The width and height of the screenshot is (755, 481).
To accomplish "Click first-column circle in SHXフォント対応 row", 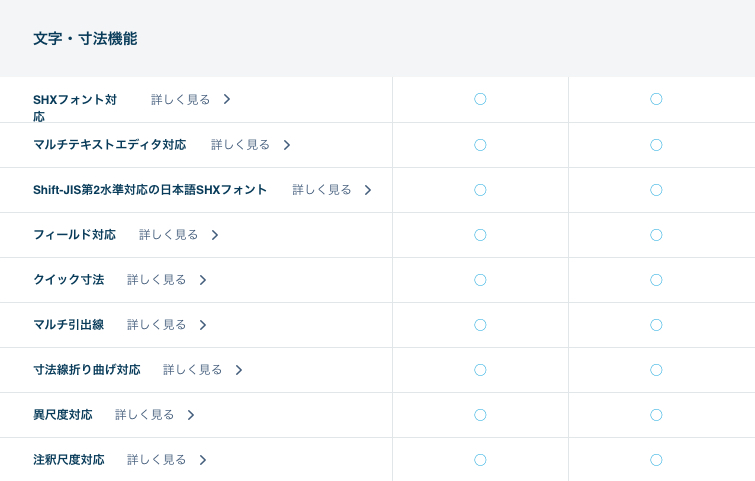I will (480, 99).
